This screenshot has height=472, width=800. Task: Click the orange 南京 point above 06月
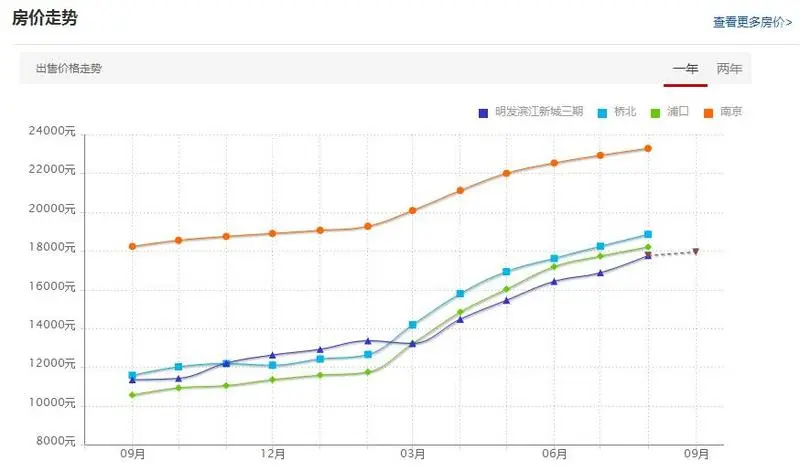554,163
